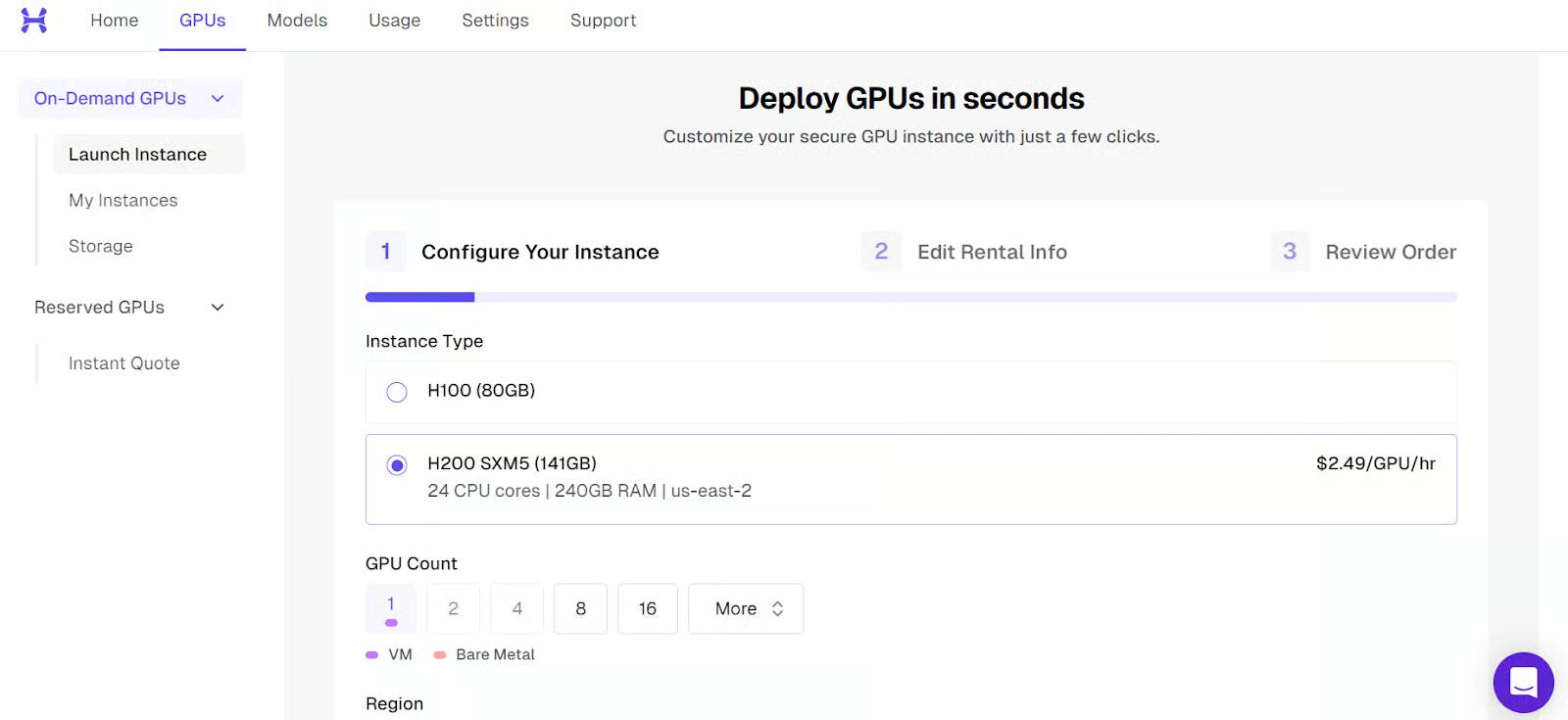Choose GPU count of 16
Viewport: 1568px width, 720px height.
pos(647,609)
